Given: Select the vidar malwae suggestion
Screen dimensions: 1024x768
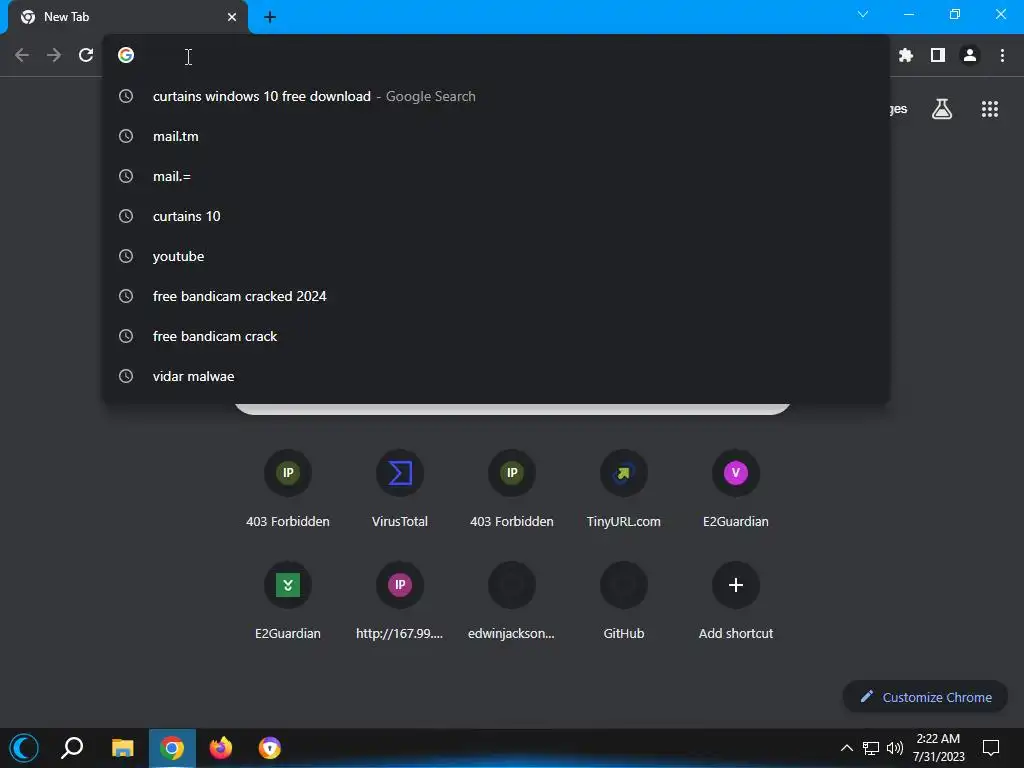Looking at the screenshot, I should pyautogui.click(x=496, y=376).
